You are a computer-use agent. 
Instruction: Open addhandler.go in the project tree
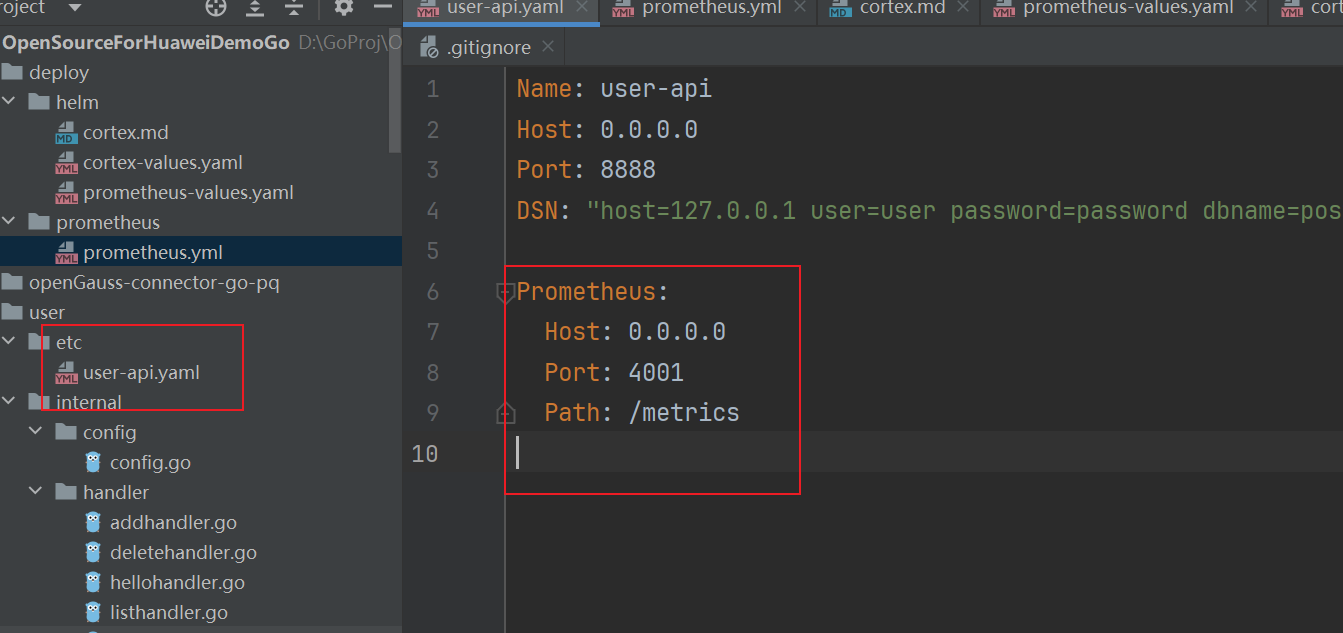(173, 522)
